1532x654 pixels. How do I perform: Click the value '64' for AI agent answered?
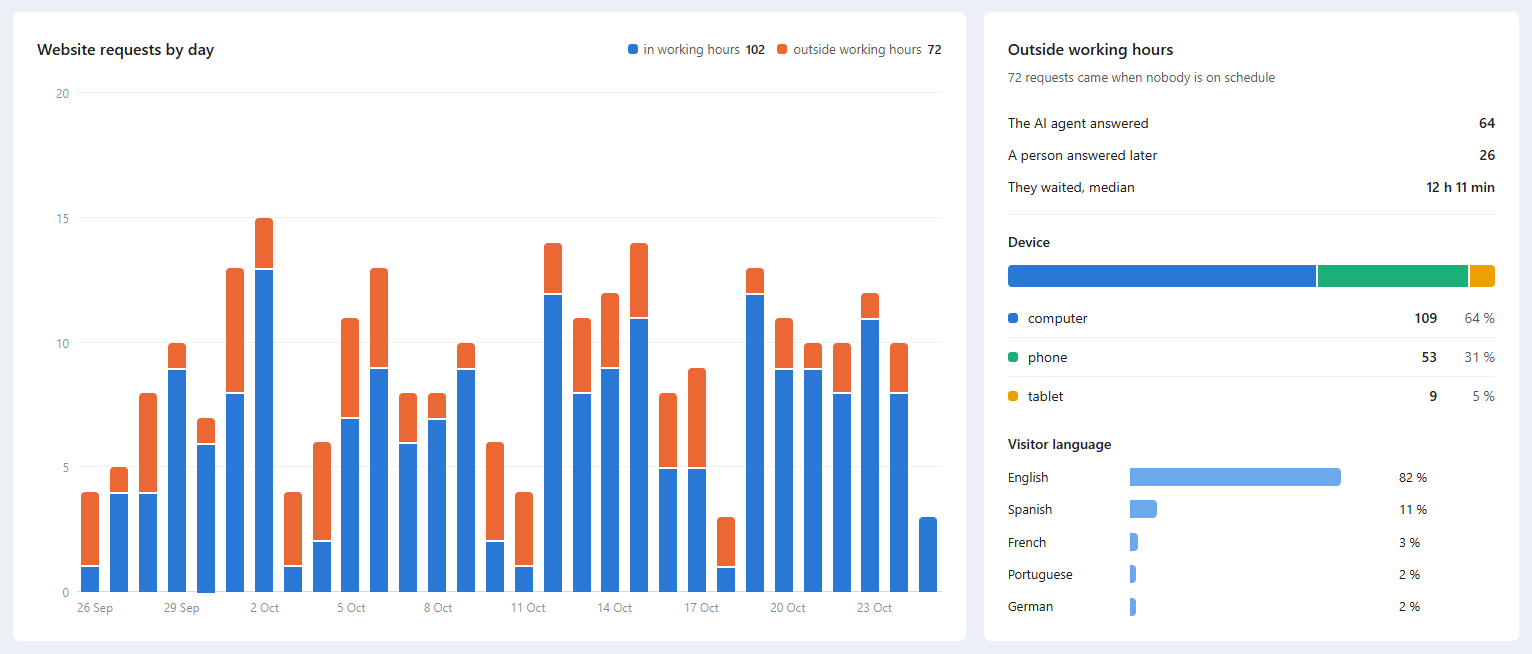pyautogui.click(x=1487, y=123)
